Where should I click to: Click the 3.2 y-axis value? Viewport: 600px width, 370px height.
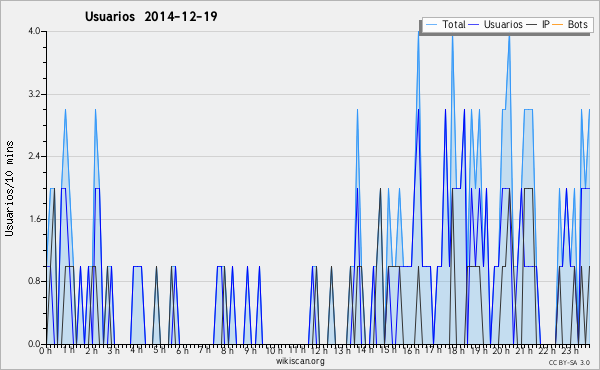tap(34, 94)
